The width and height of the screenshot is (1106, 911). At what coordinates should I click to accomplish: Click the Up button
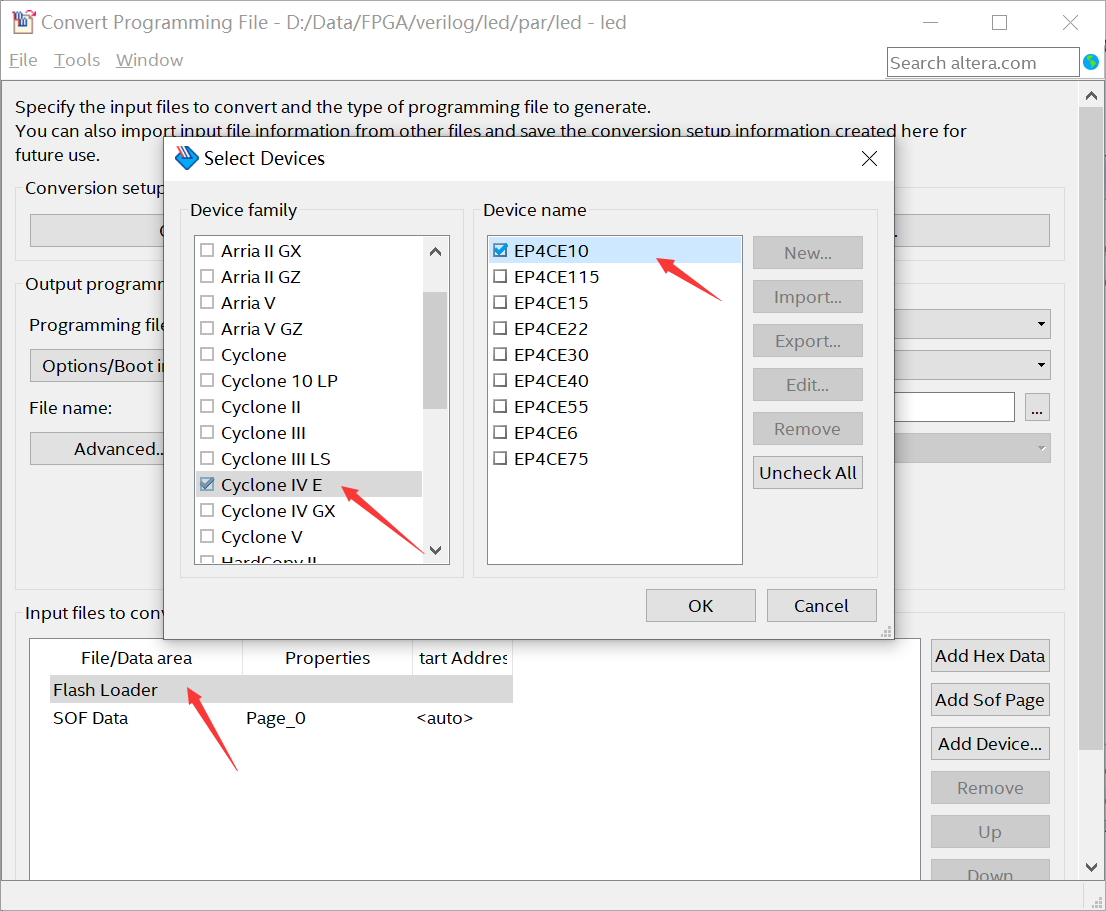click(990, 832)
